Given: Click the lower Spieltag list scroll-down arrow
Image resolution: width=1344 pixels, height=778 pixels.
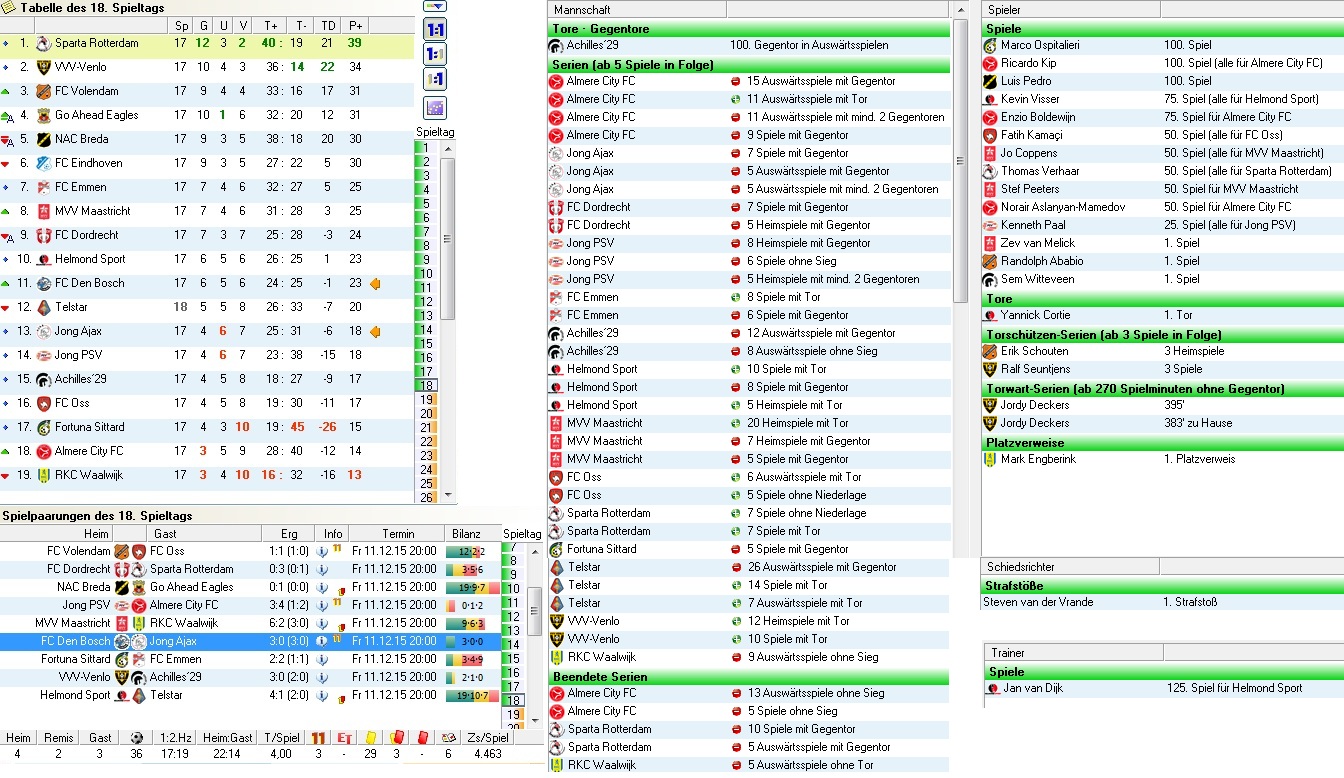Looking at the screenshot, I should point(534,719).
